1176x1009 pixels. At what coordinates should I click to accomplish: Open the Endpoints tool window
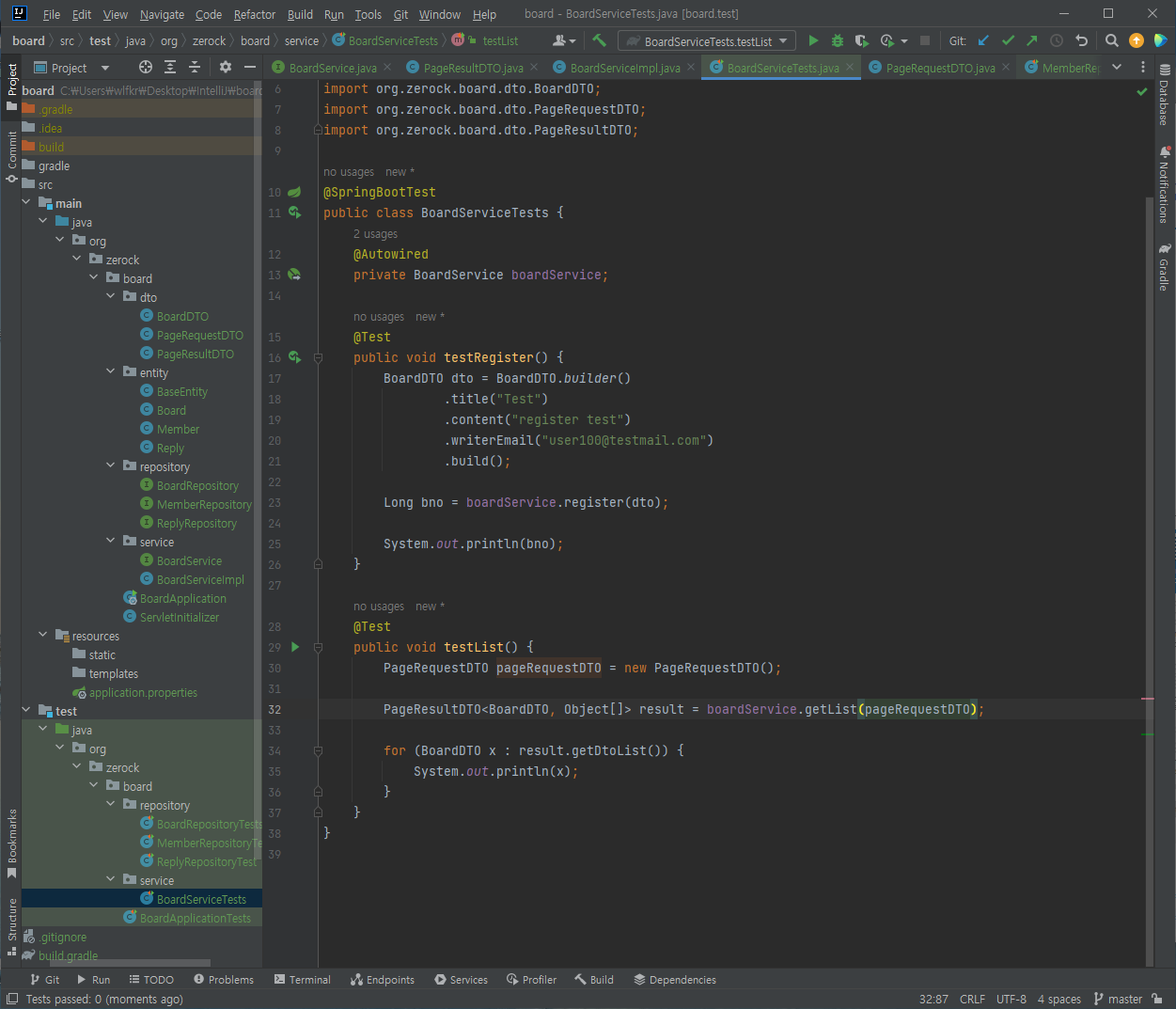pos(383,979)
